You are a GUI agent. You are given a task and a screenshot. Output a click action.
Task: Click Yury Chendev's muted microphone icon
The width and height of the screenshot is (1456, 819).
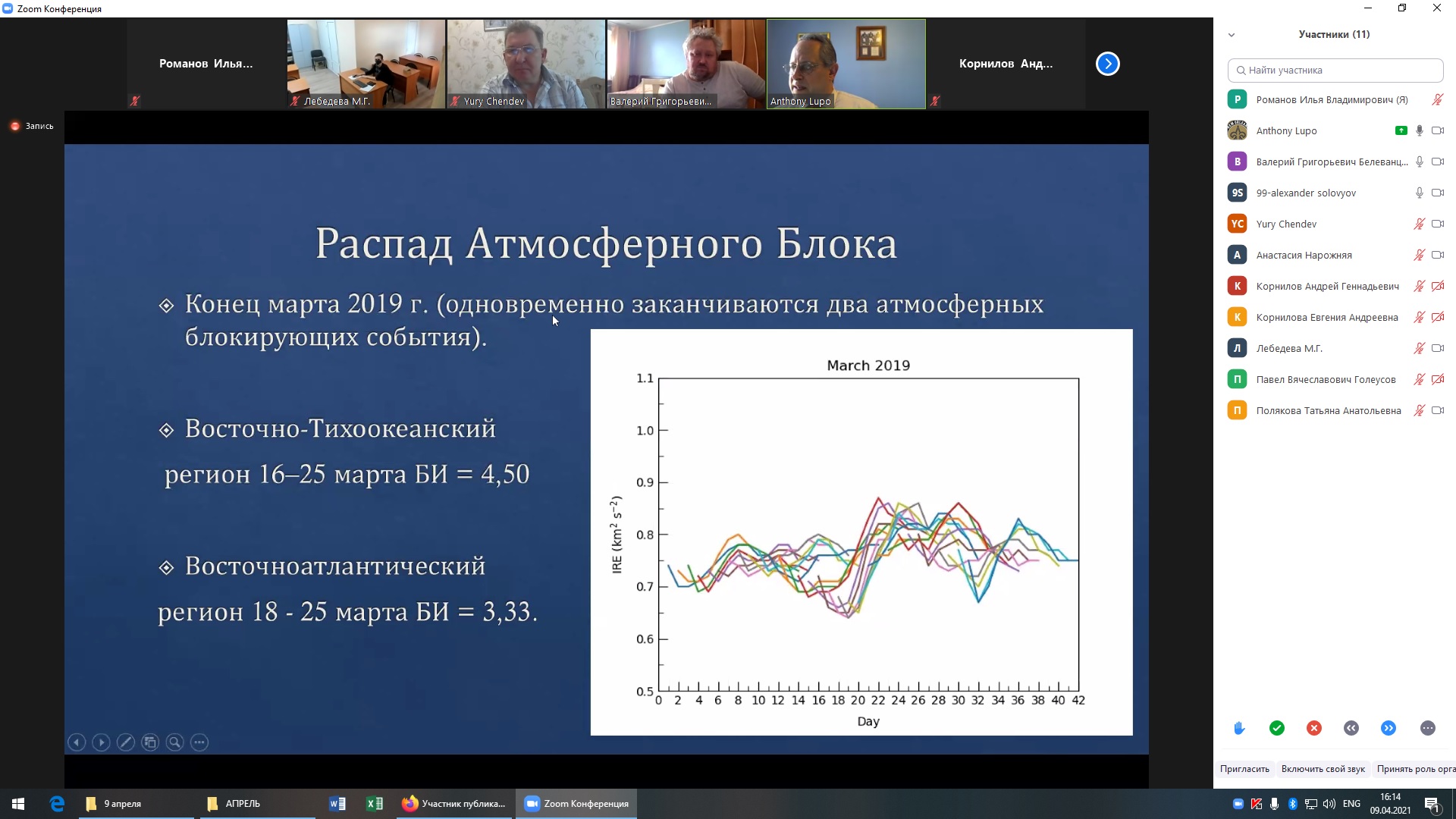[x=1419, y=224]
